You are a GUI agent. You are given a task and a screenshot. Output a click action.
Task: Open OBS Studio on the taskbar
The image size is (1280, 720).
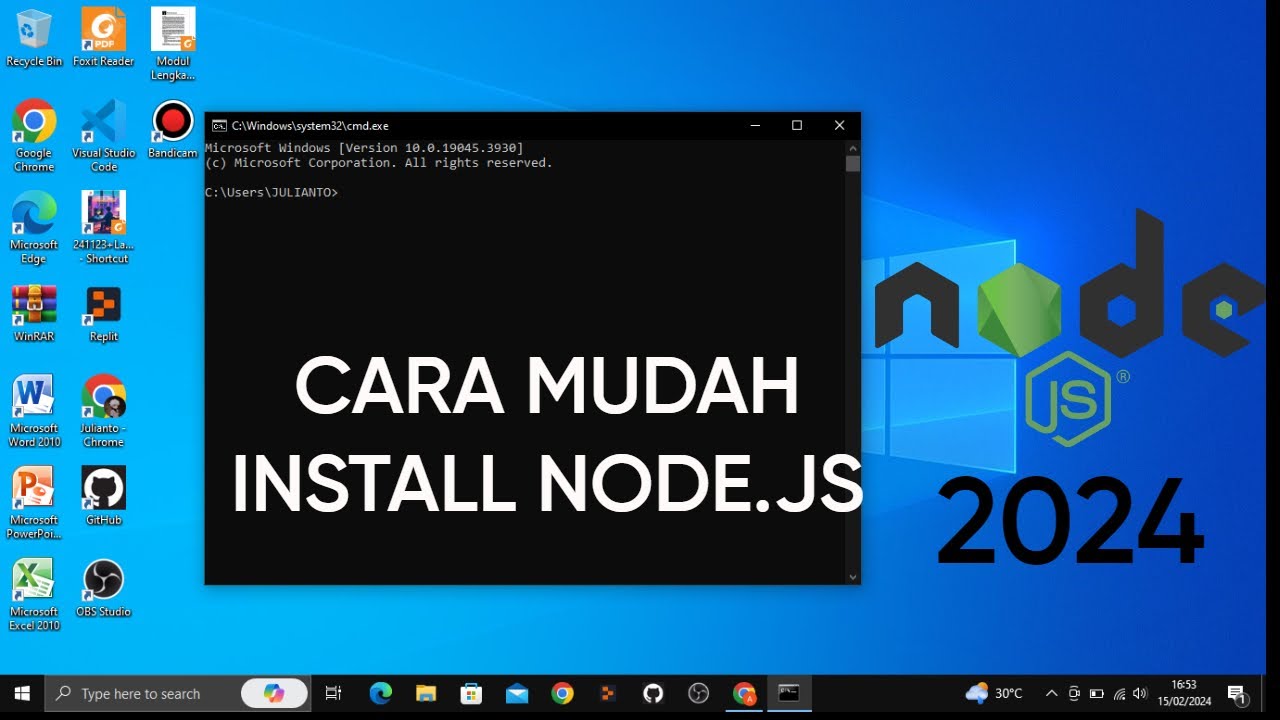click(x=698, y=693)
